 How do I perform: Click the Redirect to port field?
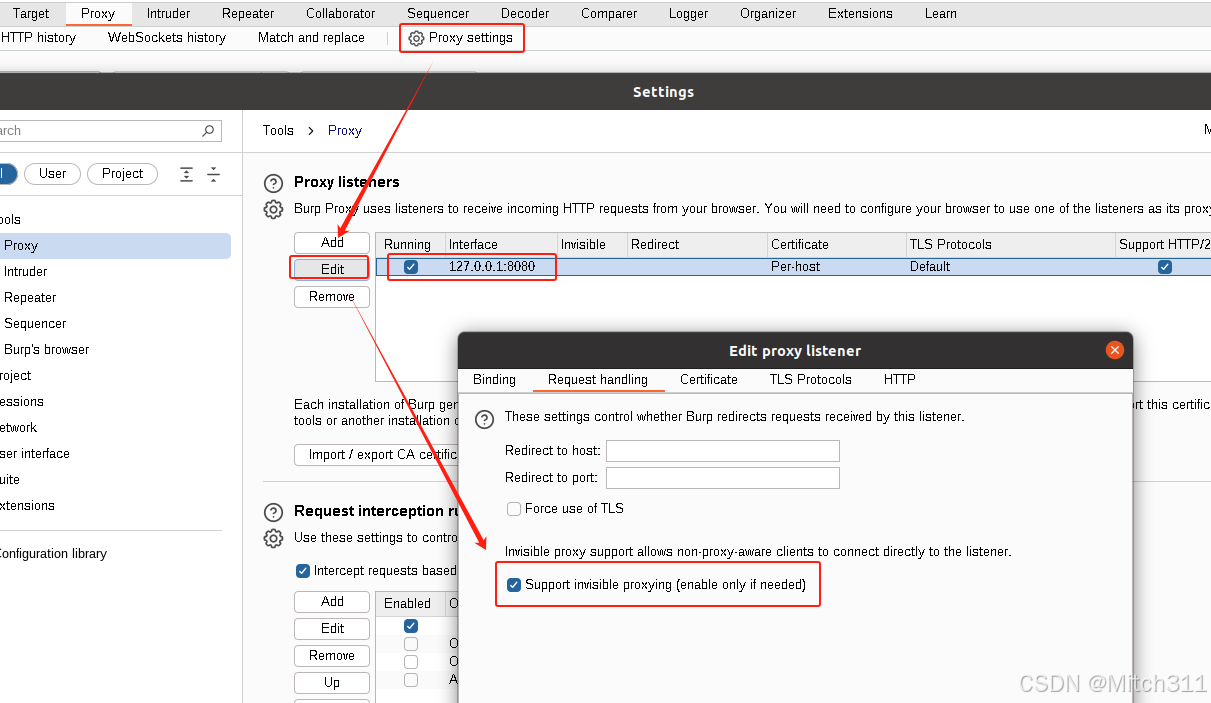coord(723,478)
